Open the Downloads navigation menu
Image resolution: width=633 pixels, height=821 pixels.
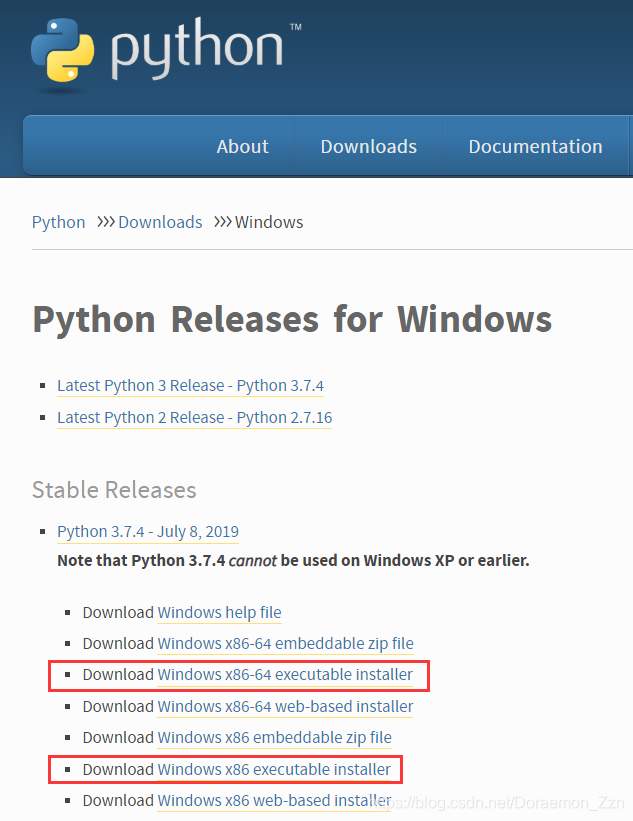point(369,147)
